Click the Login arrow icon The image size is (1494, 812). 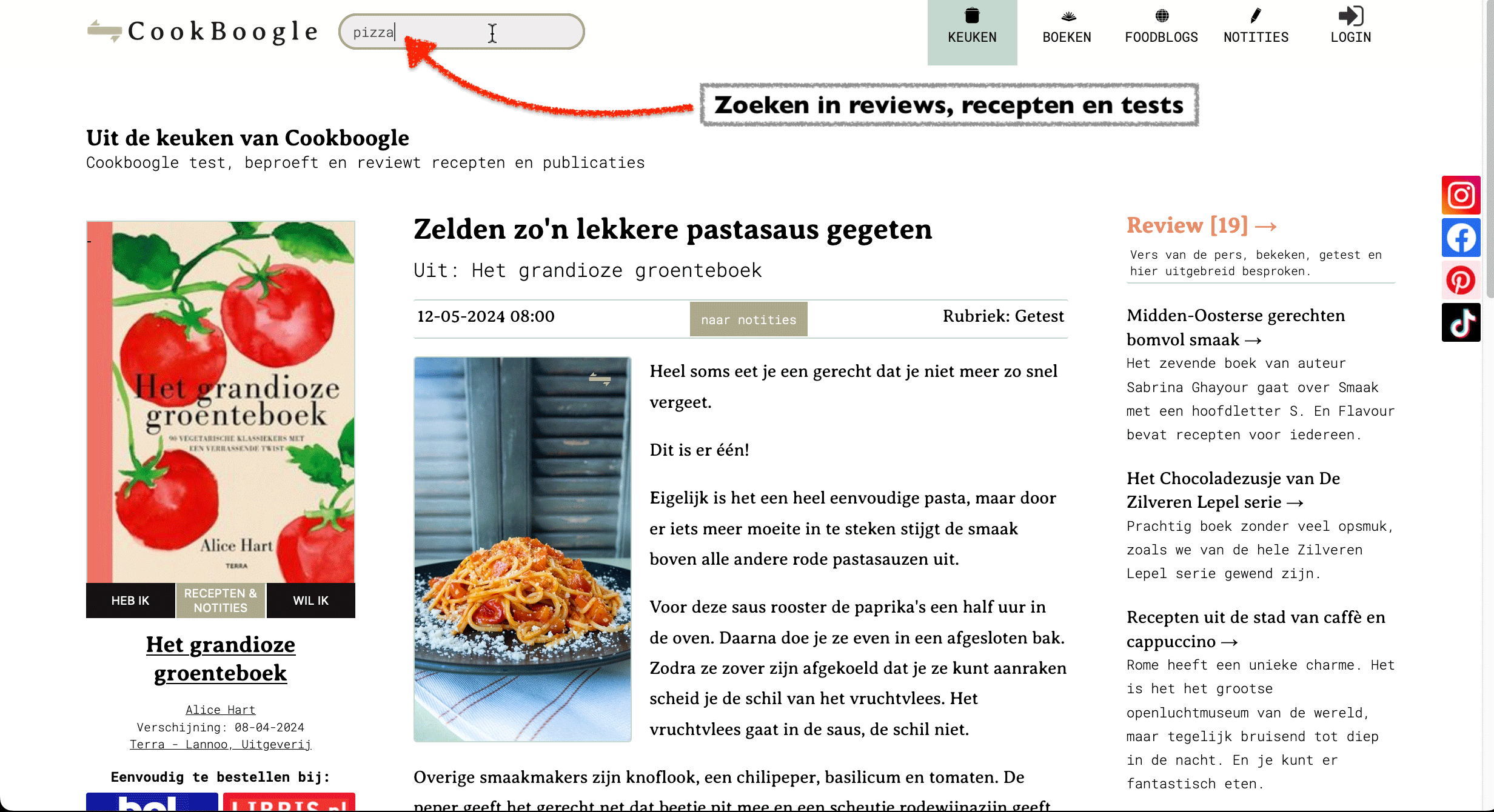(1350, 16)
